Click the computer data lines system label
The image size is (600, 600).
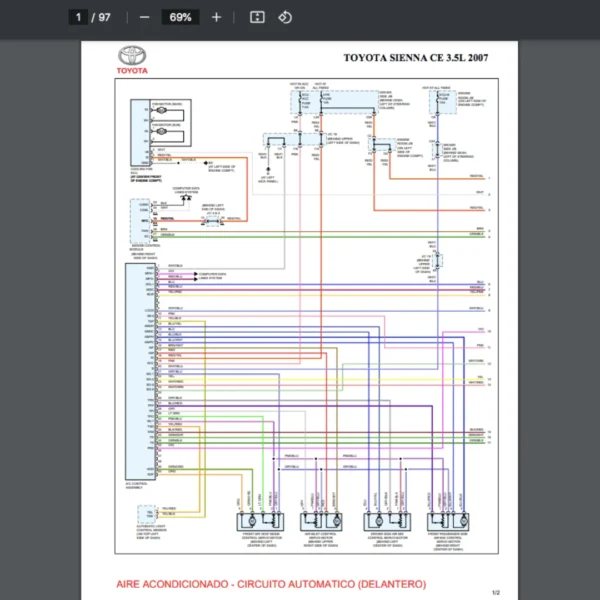point(189,190)
